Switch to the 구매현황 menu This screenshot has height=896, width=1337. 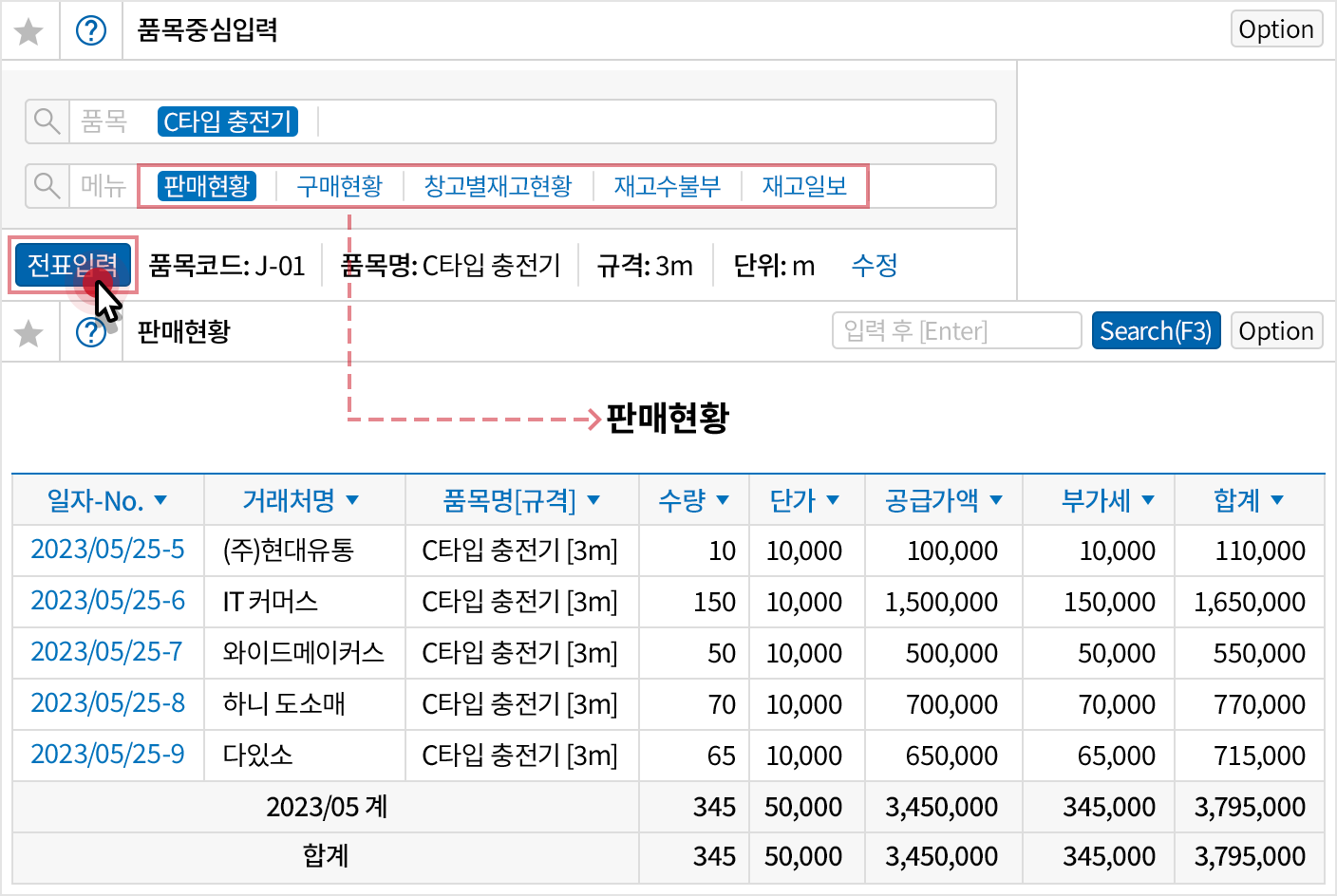(339, 186)
